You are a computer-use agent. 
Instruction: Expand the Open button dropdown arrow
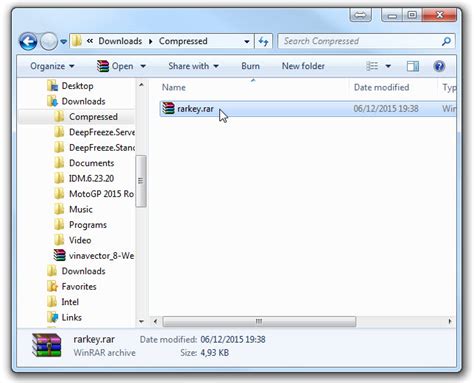[143, 66]
